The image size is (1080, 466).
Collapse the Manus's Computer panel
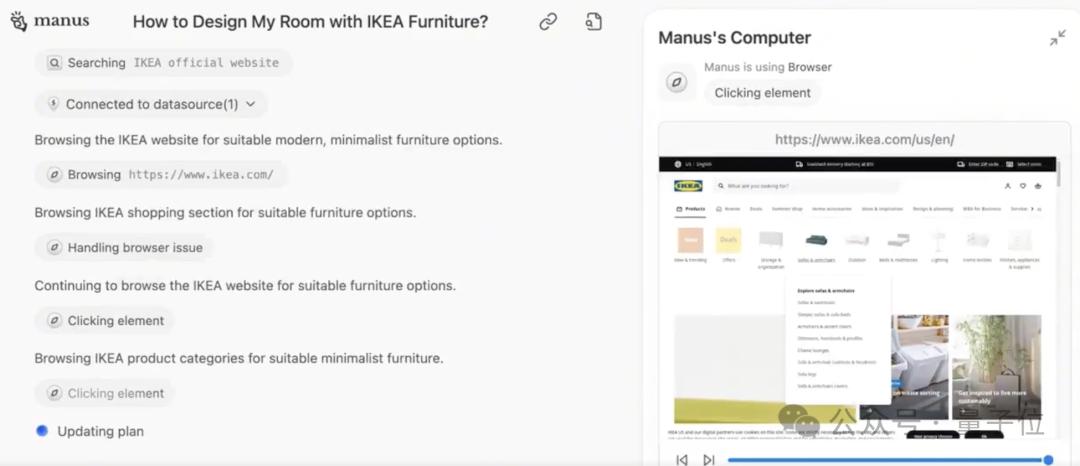1057,38
